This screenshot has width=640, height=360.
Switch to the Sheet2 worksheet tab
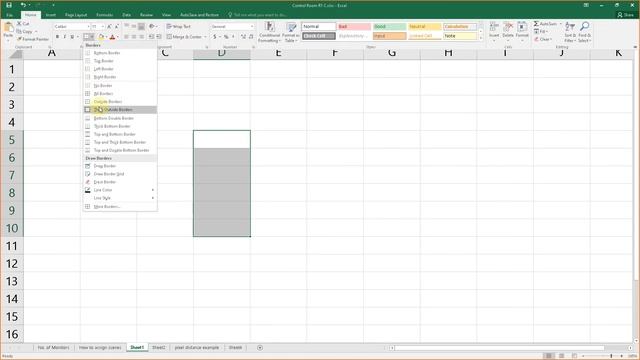(159, 348)
